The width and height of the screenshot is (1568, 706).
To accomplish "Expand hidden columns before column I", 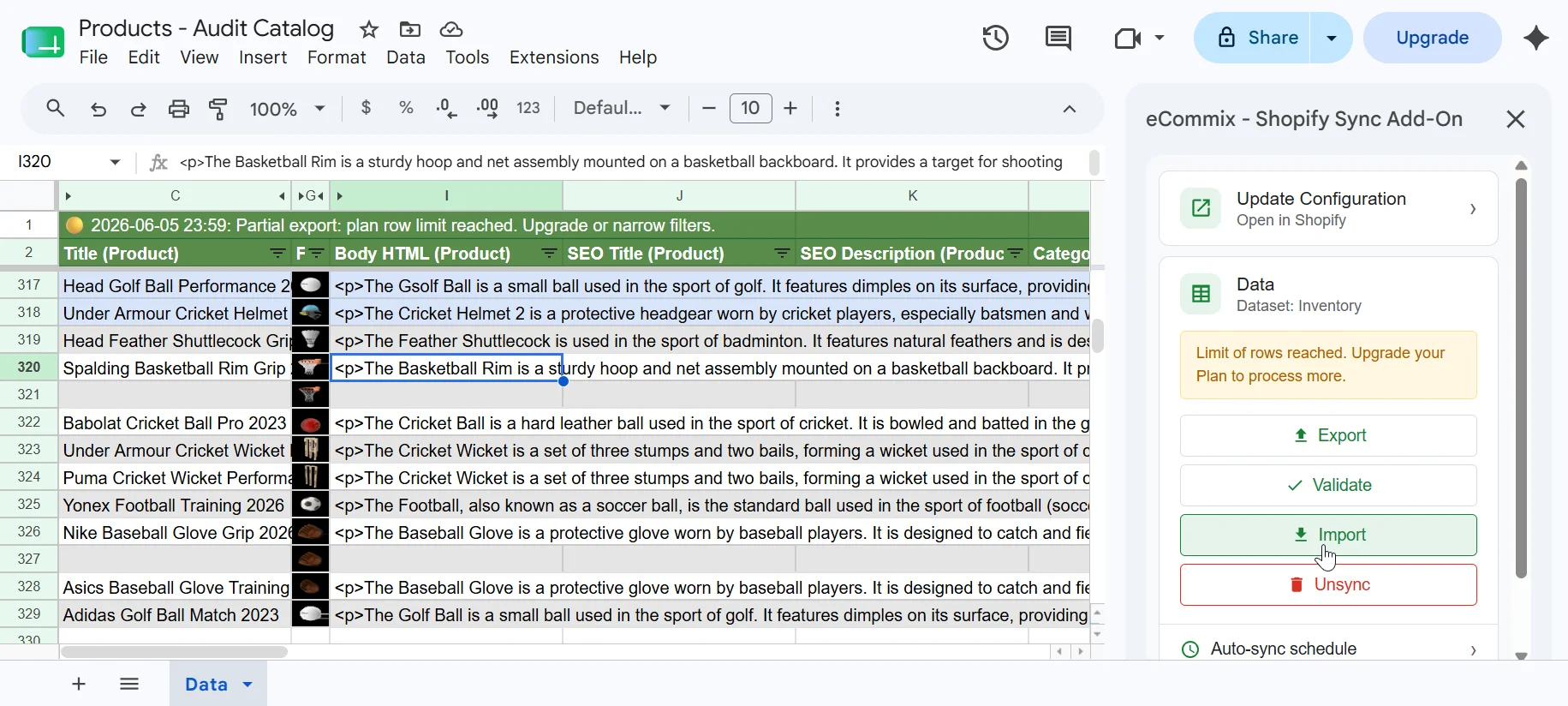I will click(x=339, y=196).
